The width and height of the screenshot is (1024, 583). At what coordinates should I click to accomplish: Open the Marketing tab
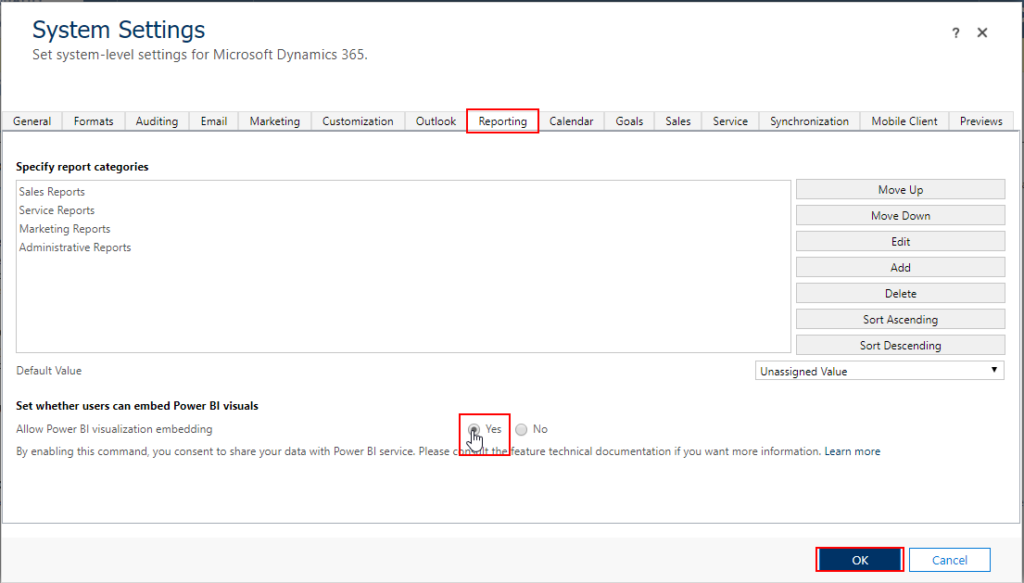pos(275,121)
